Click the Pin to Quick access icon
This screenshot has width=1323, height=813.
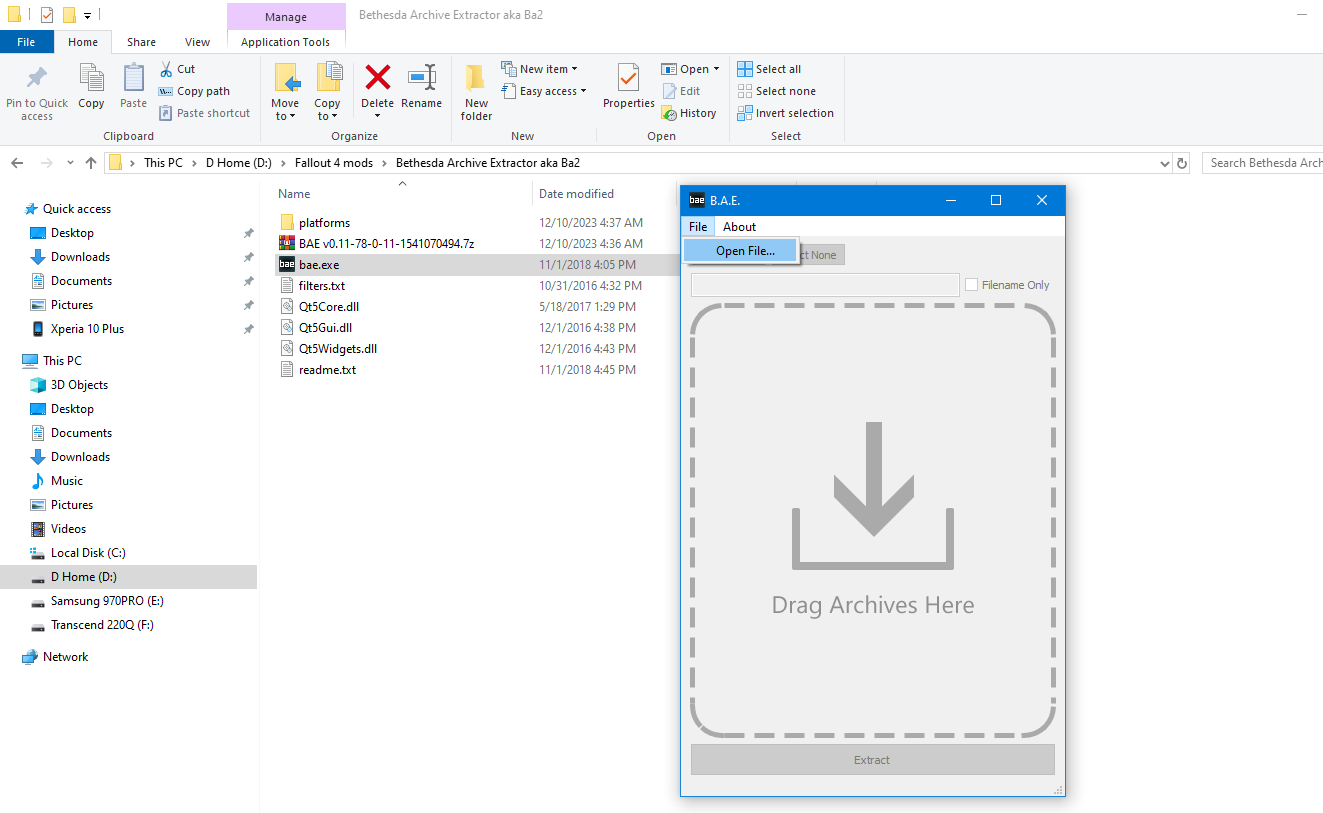(37, 79)
